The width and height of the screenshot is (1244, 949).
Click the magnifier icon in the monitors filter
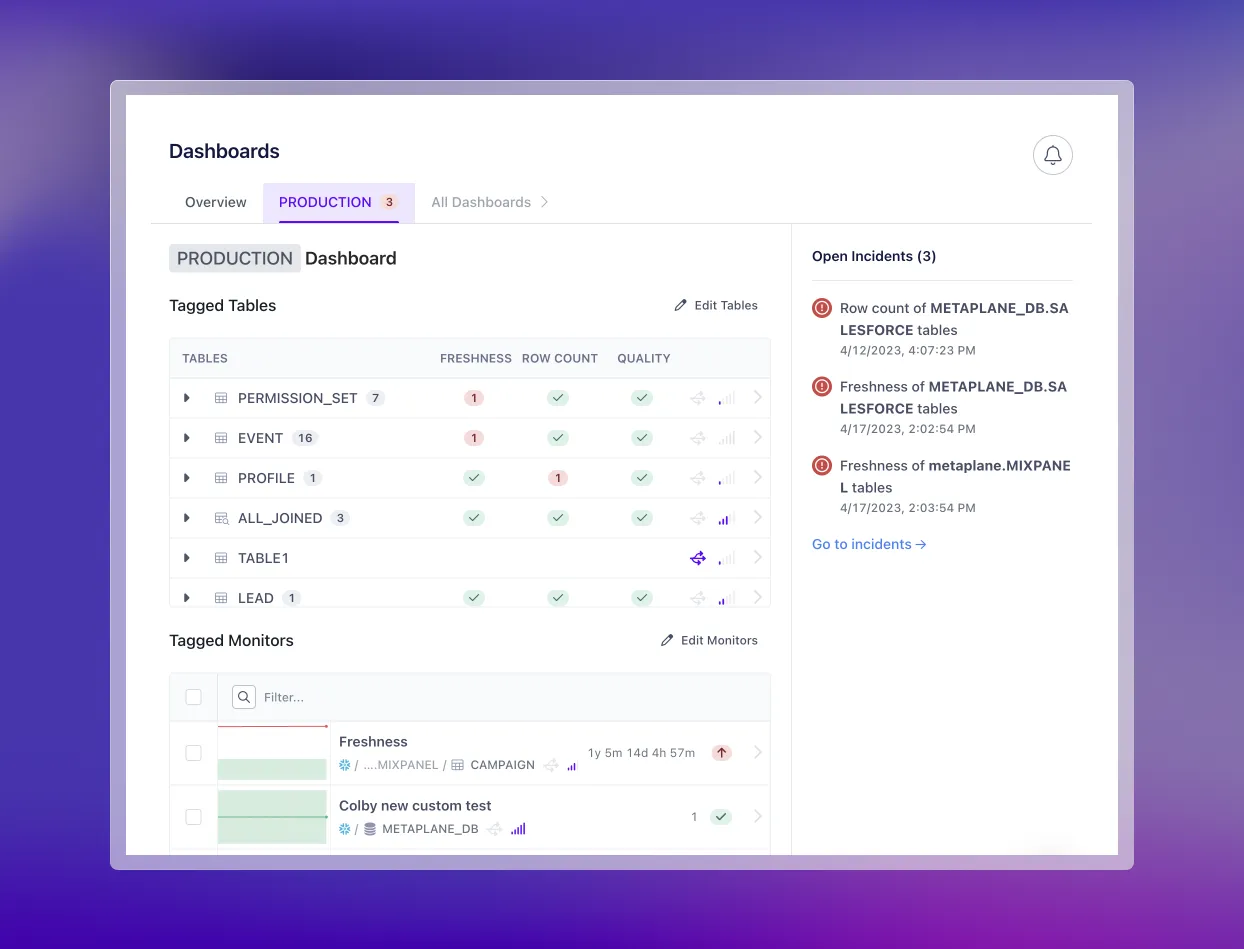(243, 697)
